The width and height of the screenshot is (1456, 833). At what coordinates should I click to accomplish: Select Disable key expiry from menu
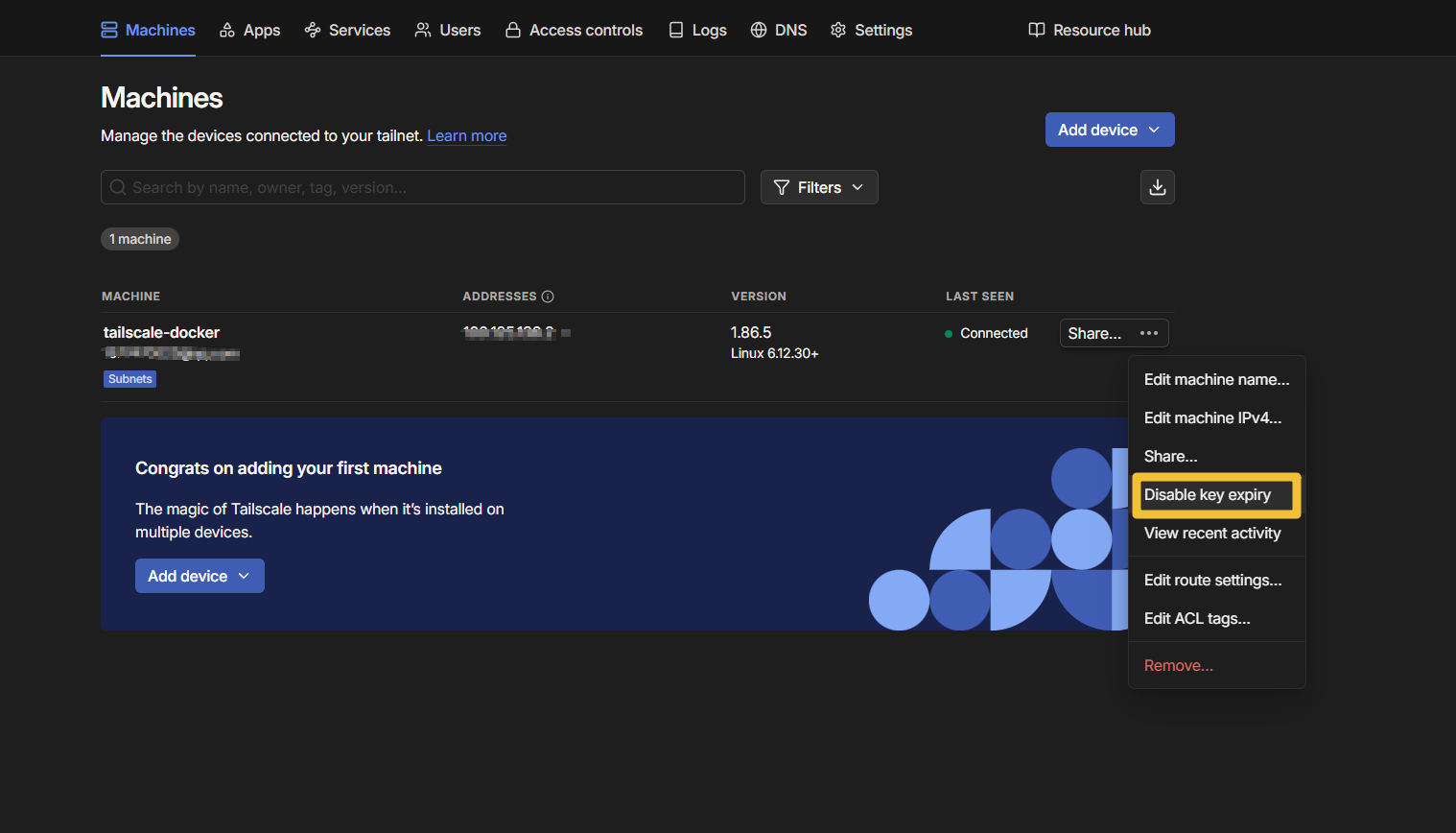1207,495
